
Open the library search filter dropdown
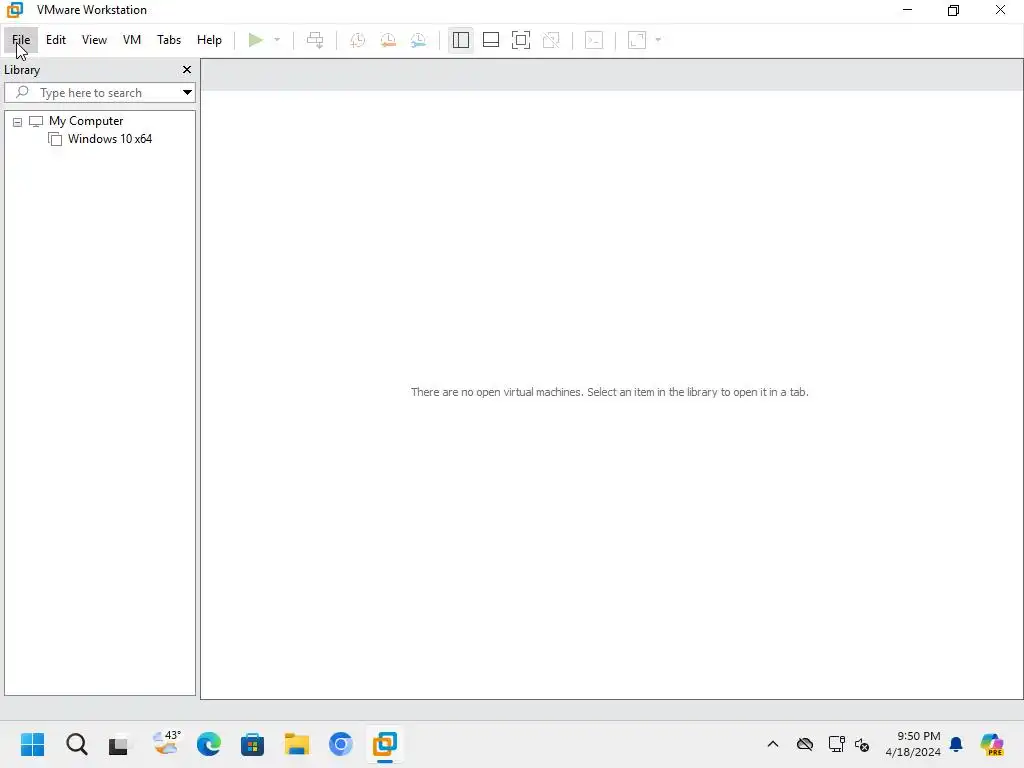click(187, 92)
